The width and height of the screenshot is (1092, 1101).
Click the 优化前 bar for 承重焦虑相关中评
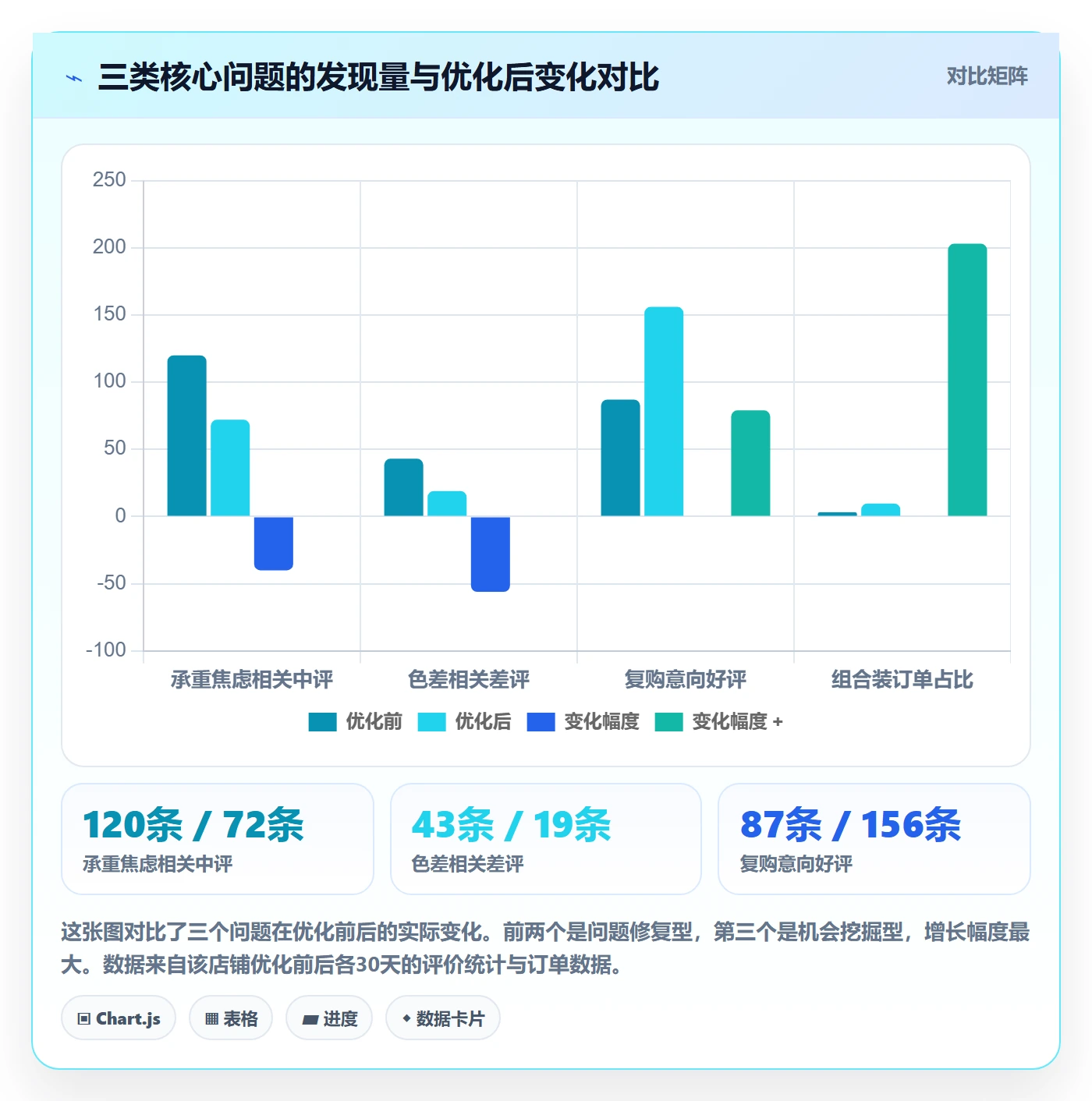click(187, 436)
